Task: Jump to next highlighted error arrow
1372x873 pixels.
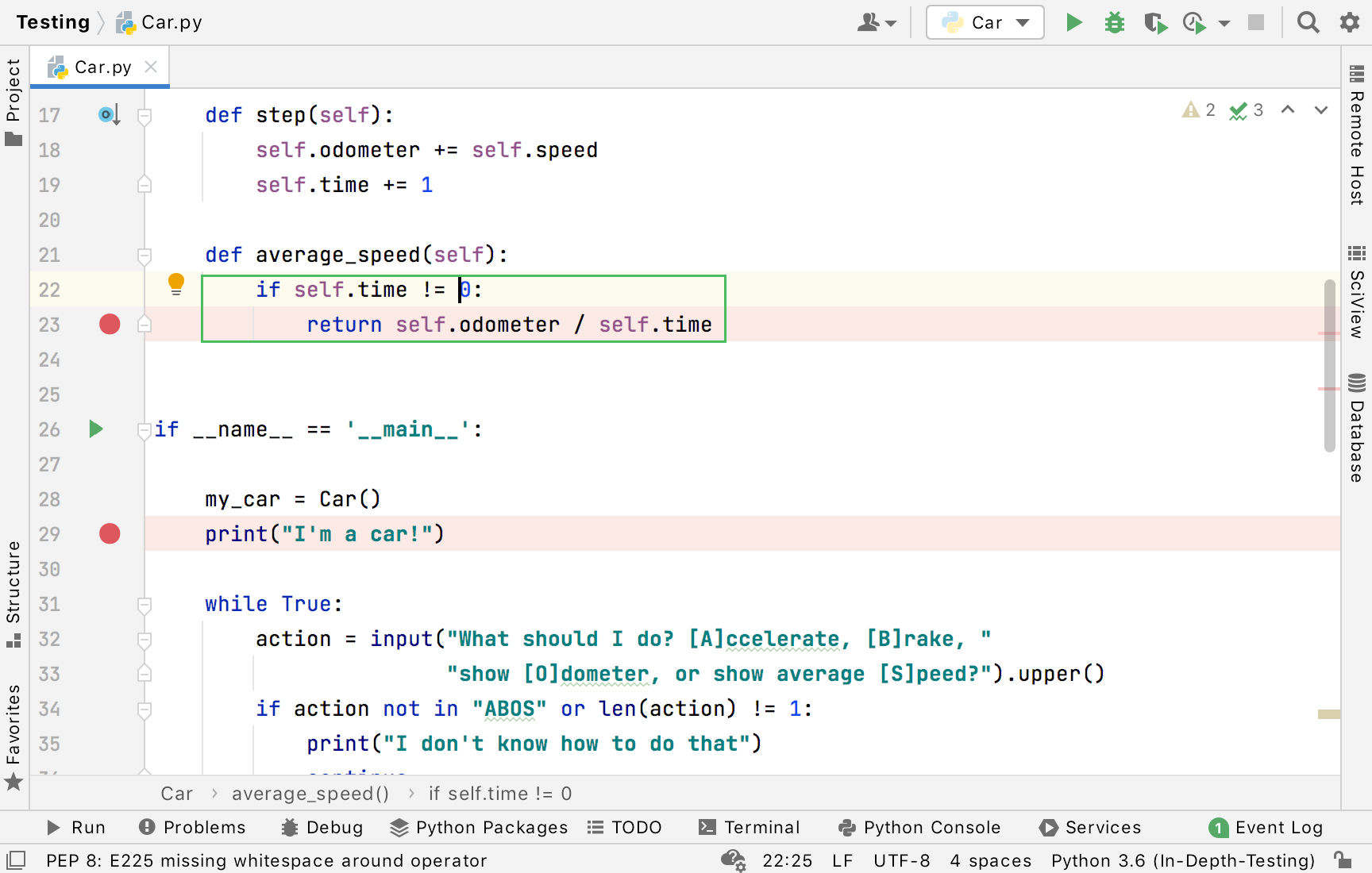Action: (x=1321, y=110)
